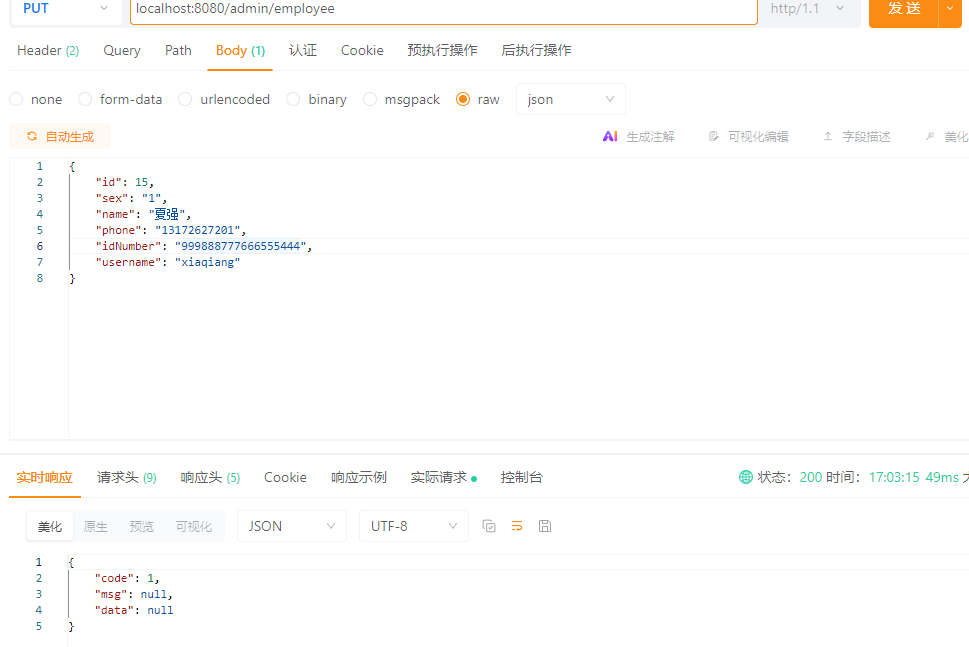
Task: Switch to the Query tab
Action: [122, 51]
